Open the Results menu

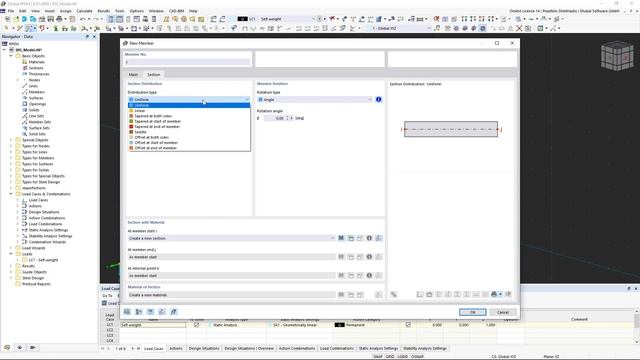(104, 11)
